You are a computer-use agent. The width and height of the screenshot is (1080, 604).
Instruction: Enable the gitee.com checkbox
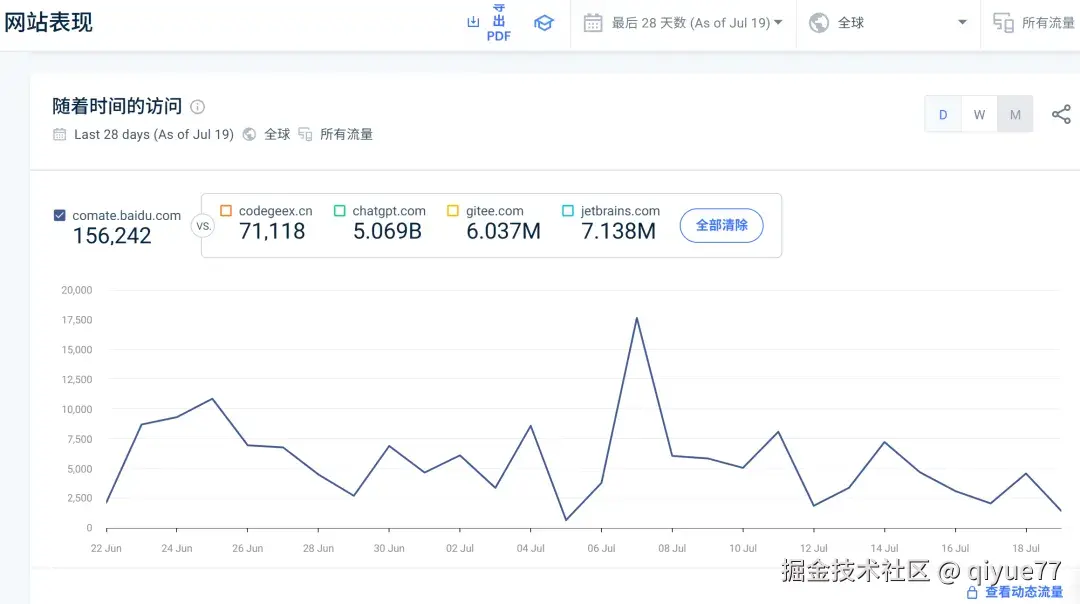(x=453, y=211)
